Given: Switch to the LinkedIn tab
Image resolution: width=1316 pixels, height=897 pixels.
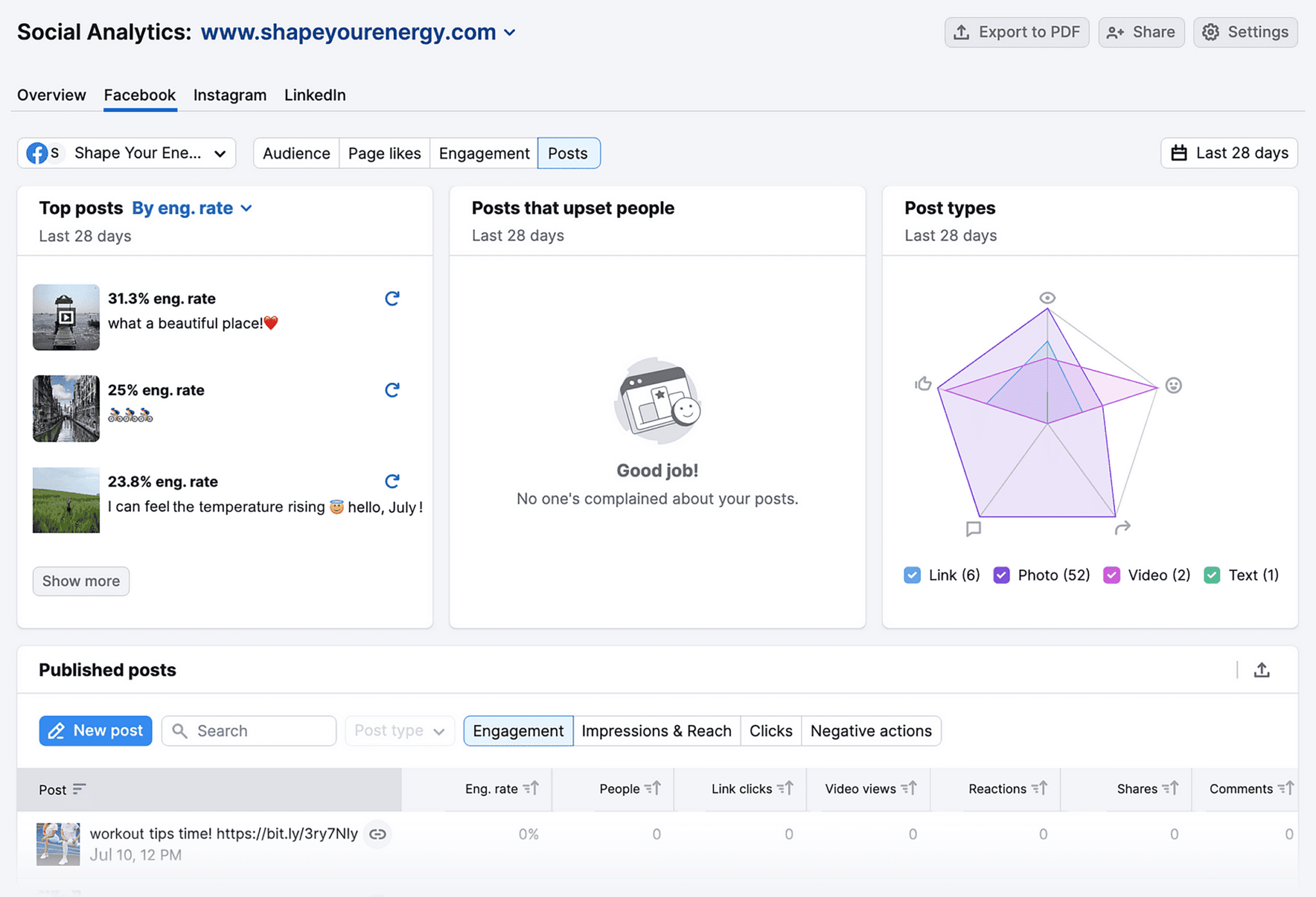Looking at the screenshot, I should point(315,95).
